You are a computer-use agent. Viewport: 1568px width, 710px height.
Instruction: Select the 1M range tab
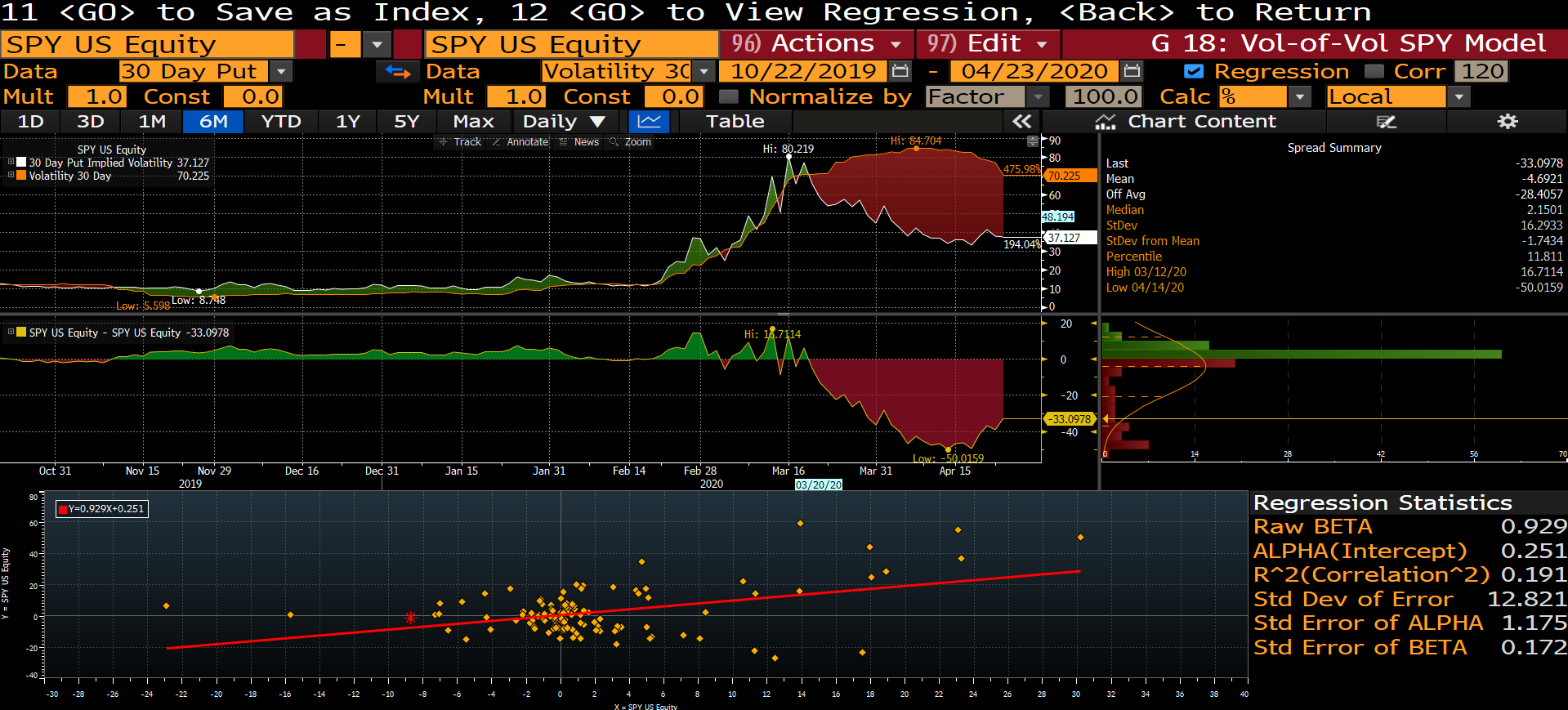point(152,122)
